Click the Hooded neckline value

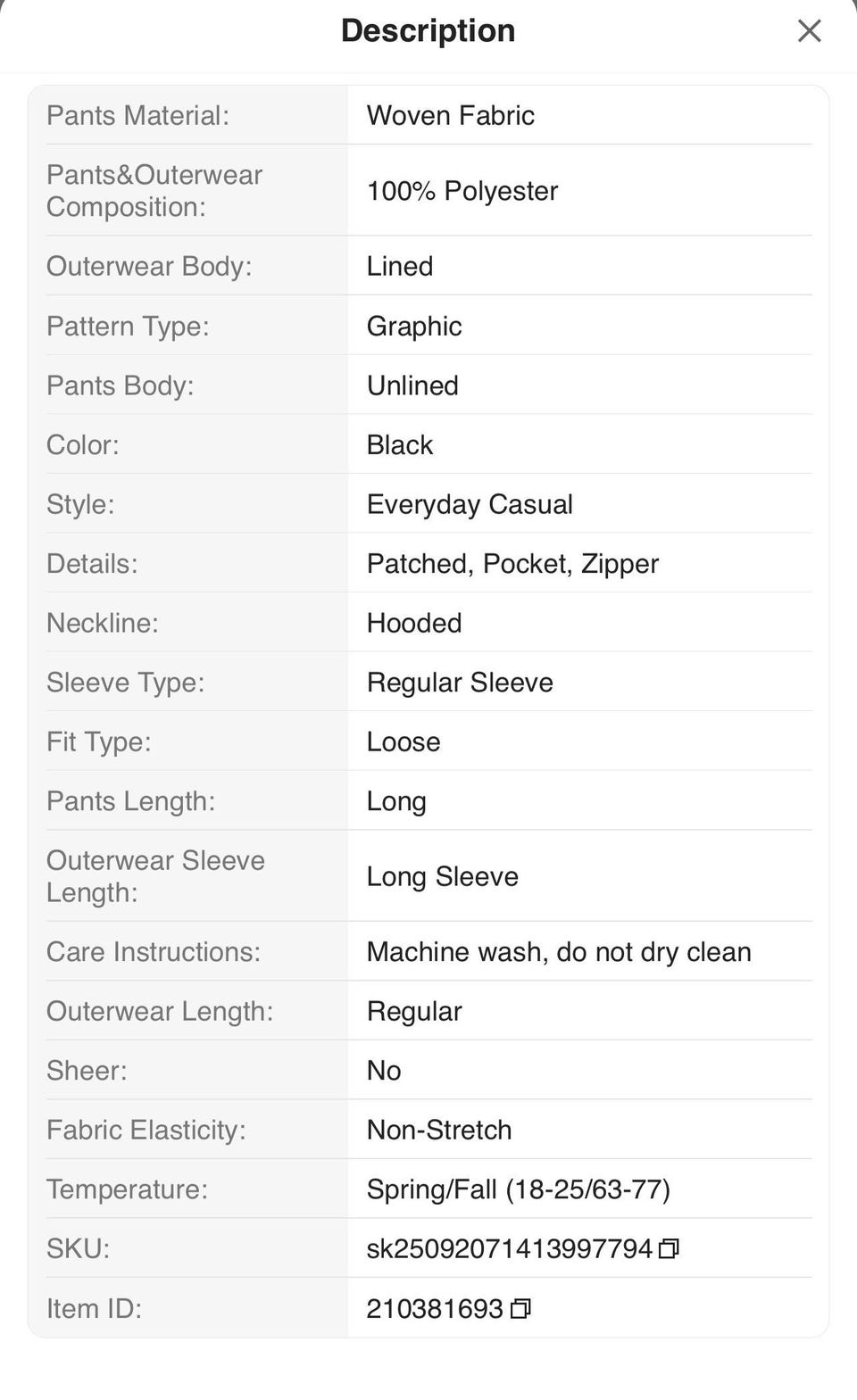[414, 623]
